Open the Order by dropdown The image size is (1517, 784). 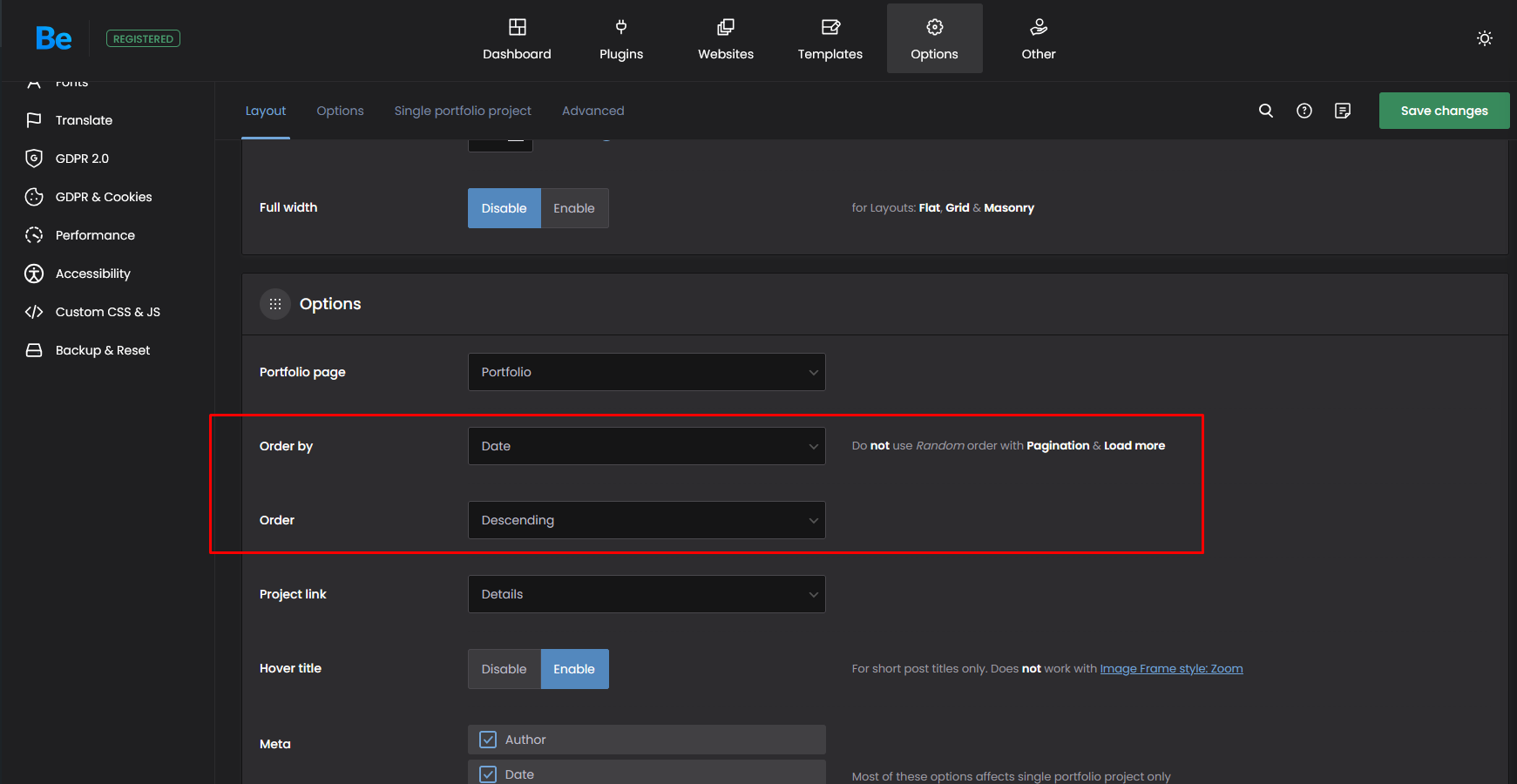pyautogui.click(x=646, y=446)
